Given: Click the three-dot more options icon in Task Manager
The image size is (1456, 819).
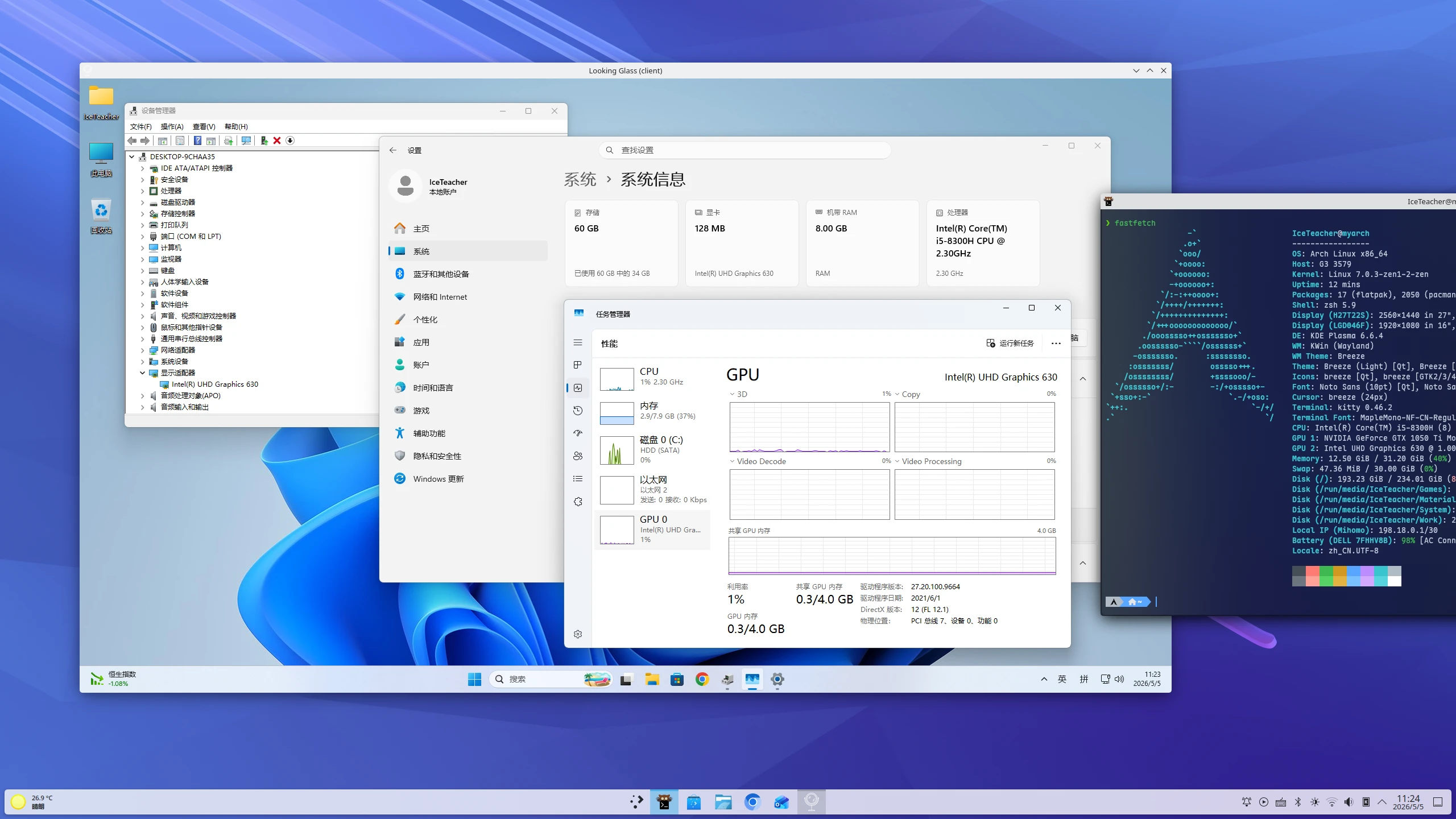Looking at the screenshot, I should coord(1056,344).
